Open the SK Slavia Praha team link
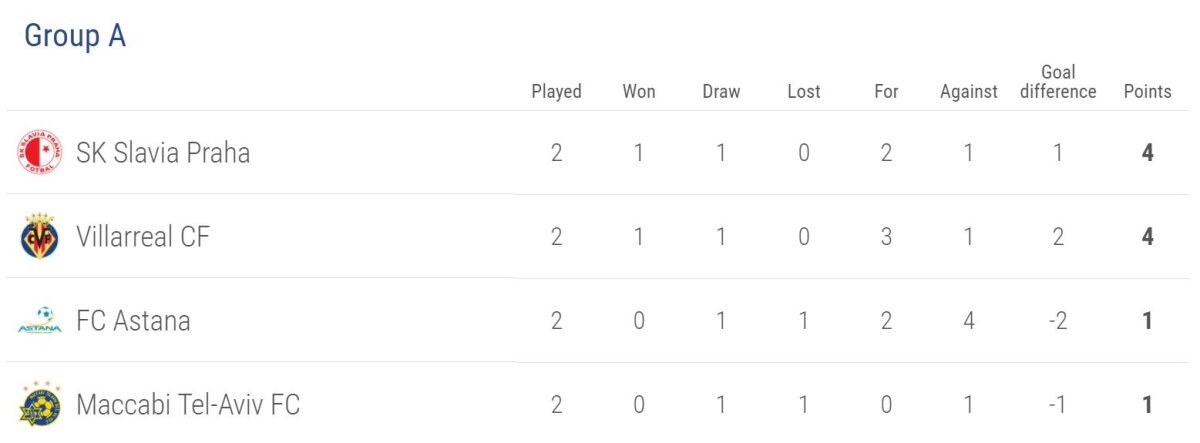1200x443 pixels. coord(163,153)
